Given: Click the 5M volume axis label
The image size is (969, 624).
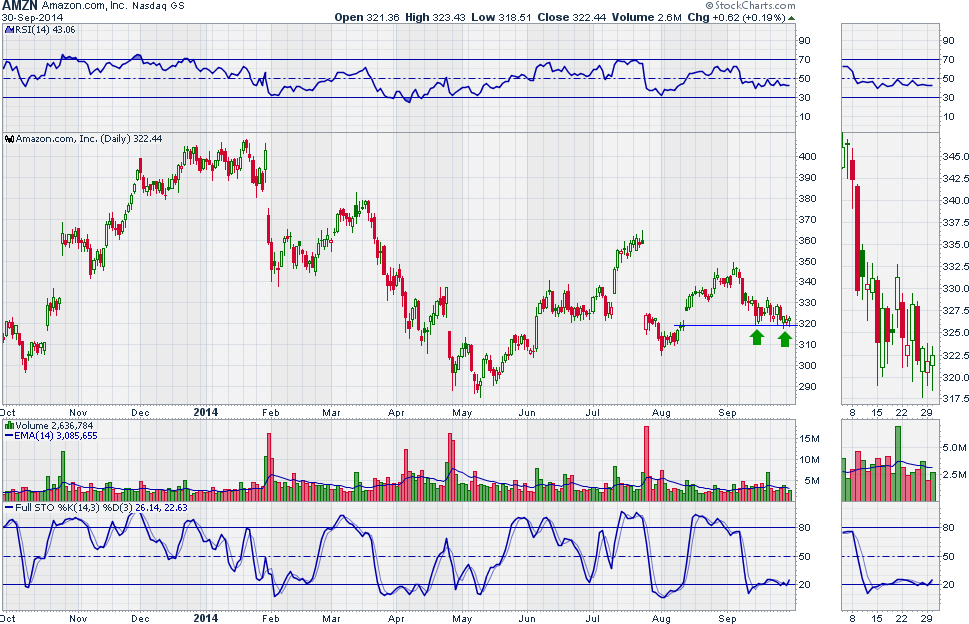Looking at the screenshot, I should [x=812, y=481].
